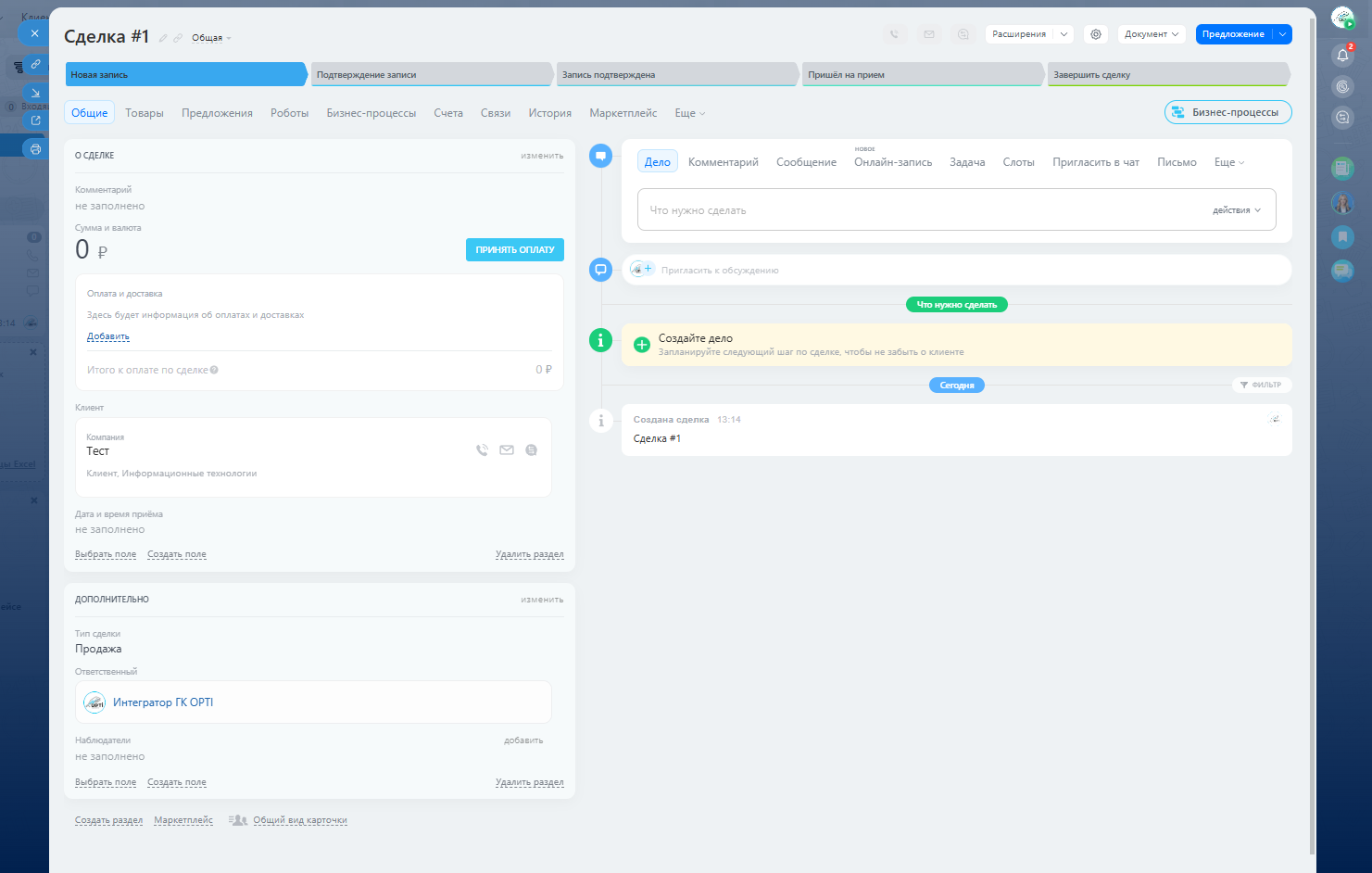Open notifications bell in right sidebar
Image resolution: width=1372 pixels, height=873 pixels.
click(x=1342, y=56)
